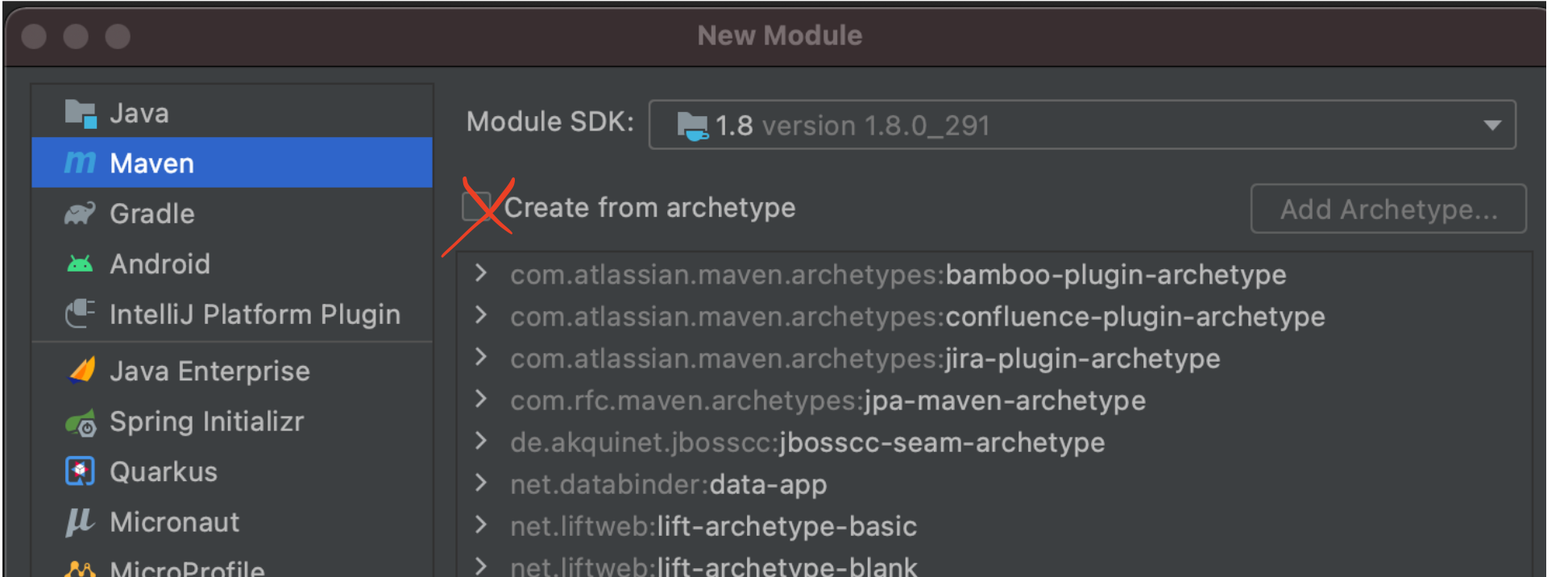Click the Quarkus icon
1568x577 pixels.
pyautogui.click(x=80, y=471)
